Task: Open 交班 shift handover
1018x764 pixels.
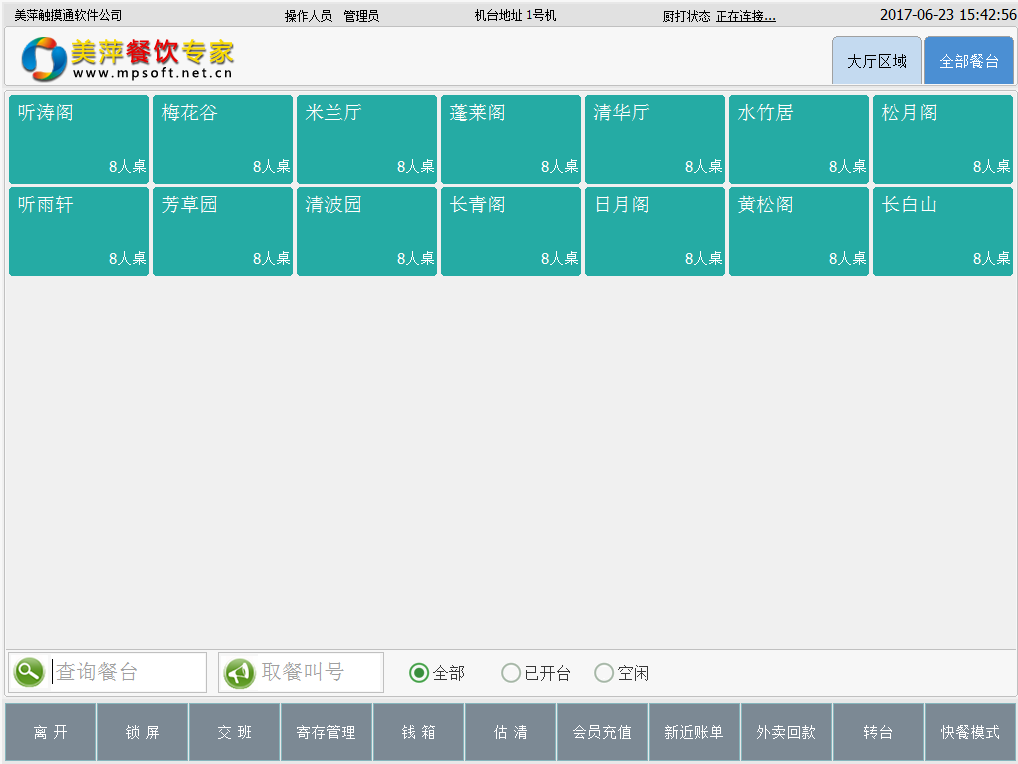Action: point(235,732)
